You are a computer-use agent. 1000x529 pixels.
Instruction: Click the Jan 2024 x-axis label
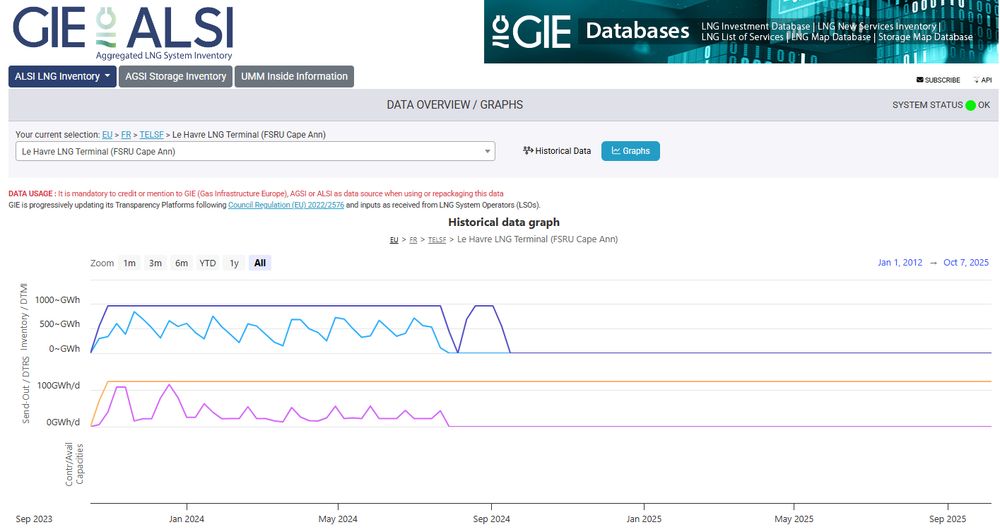click(x=186, y=519)
